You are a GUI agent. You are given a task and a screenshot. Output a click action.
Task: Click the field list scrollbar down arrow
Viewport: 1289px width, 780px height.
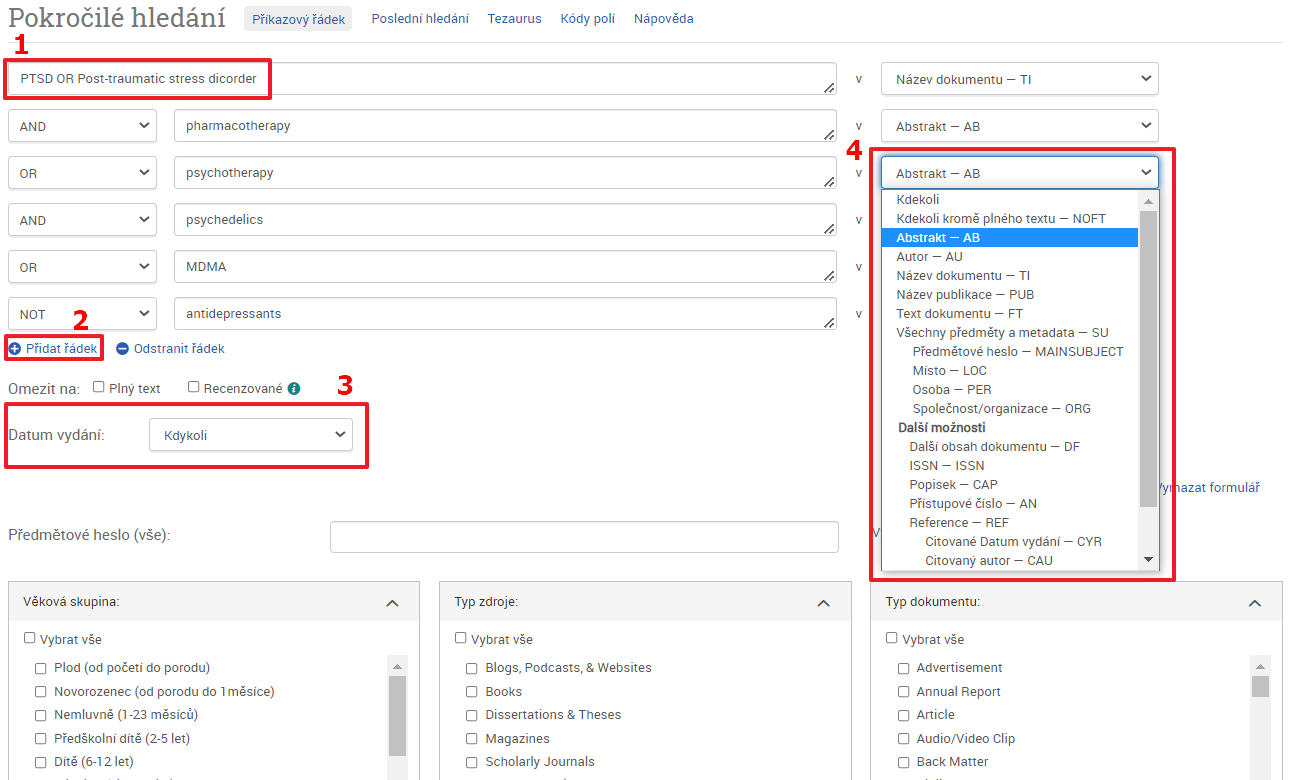pos(1148,560)
